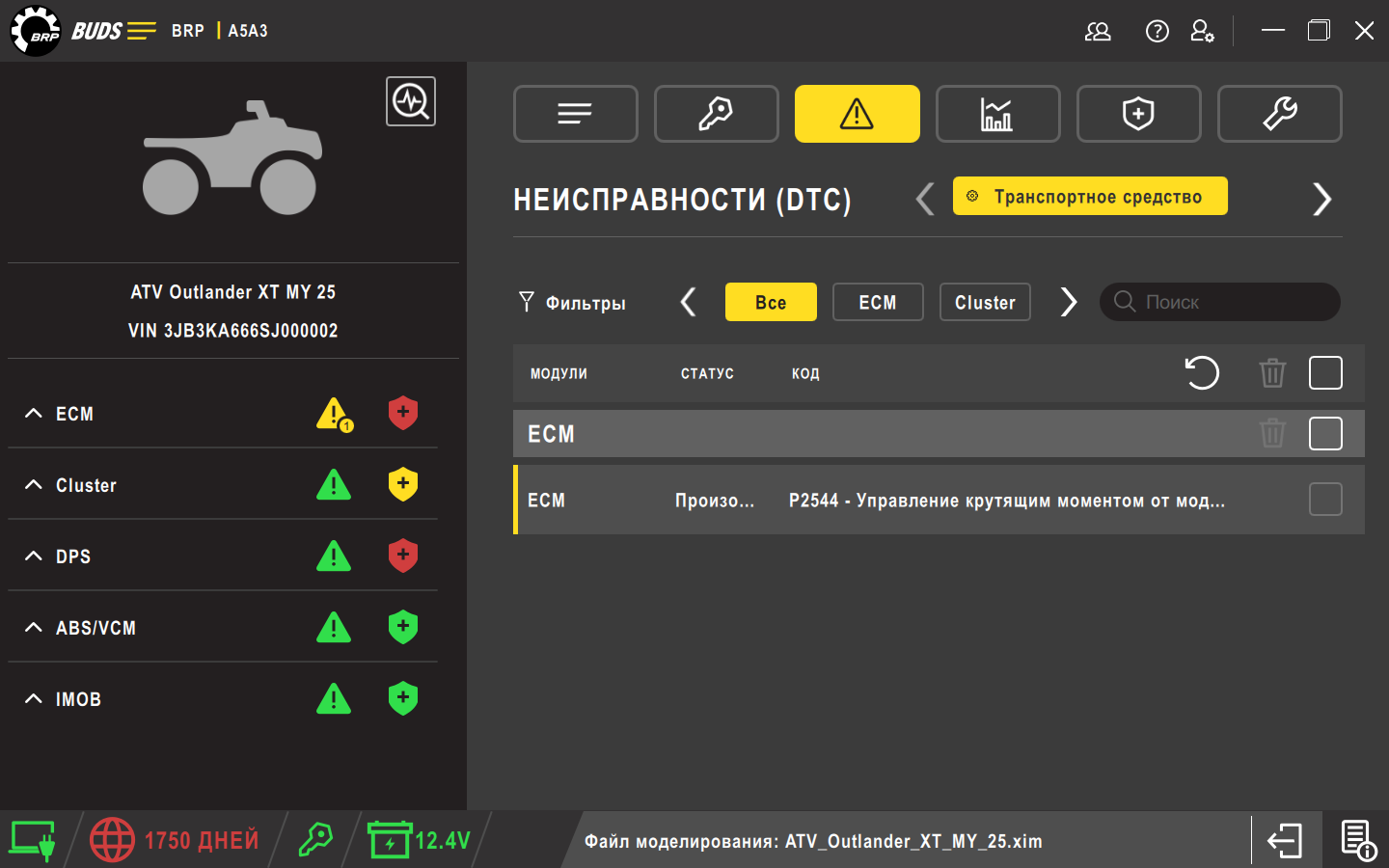Go to the previous DTC page with the left arrow

925,199
